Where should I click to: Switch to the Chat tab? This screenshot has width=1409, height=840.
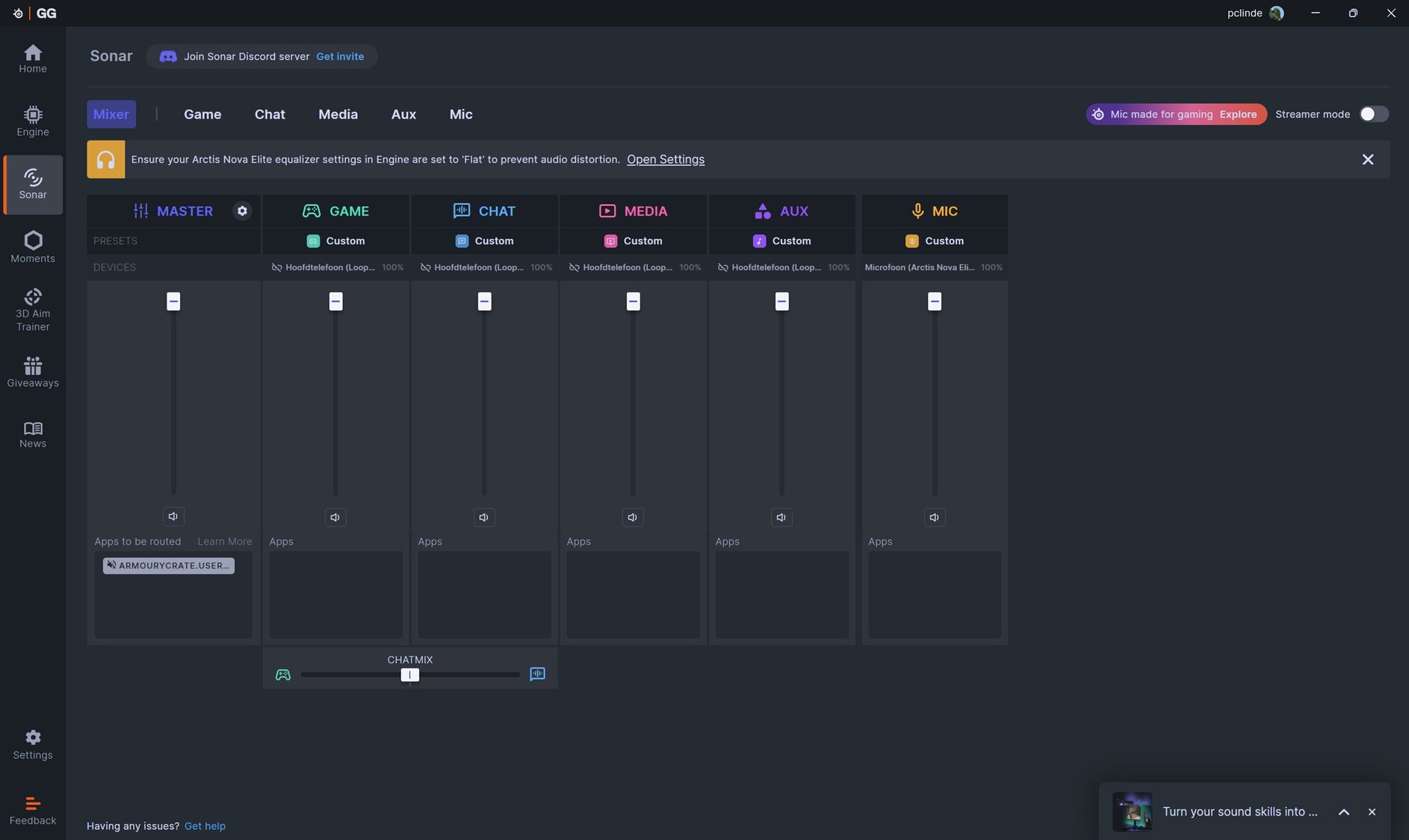270,114
